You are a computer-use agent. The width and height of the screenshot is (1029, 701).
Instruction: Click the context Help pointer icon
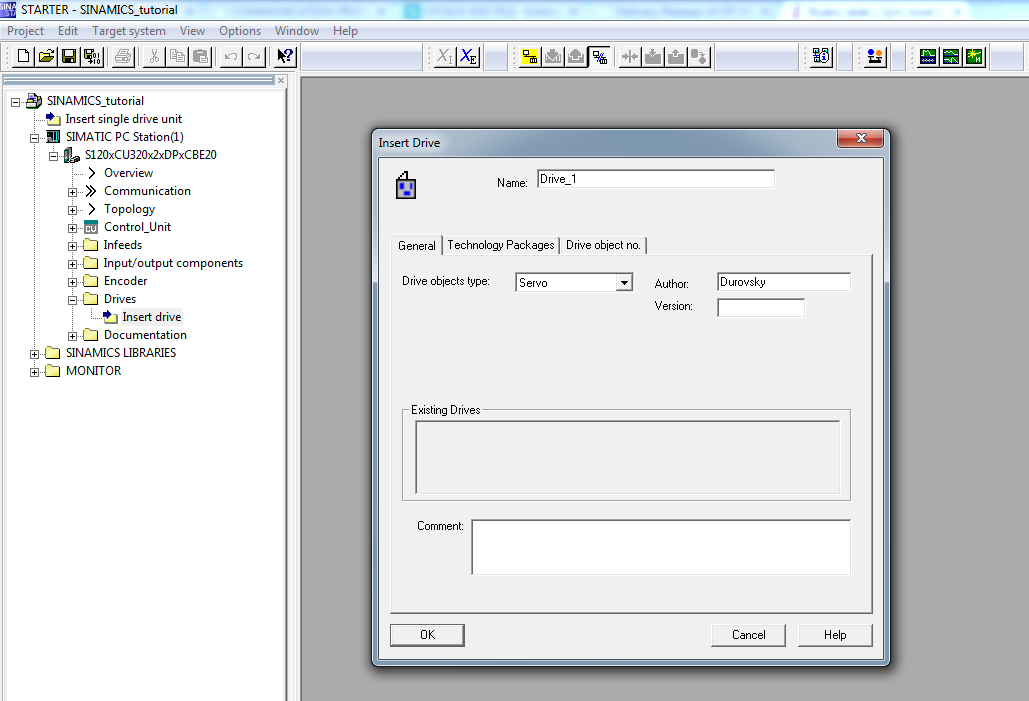[x=285, y=56]
